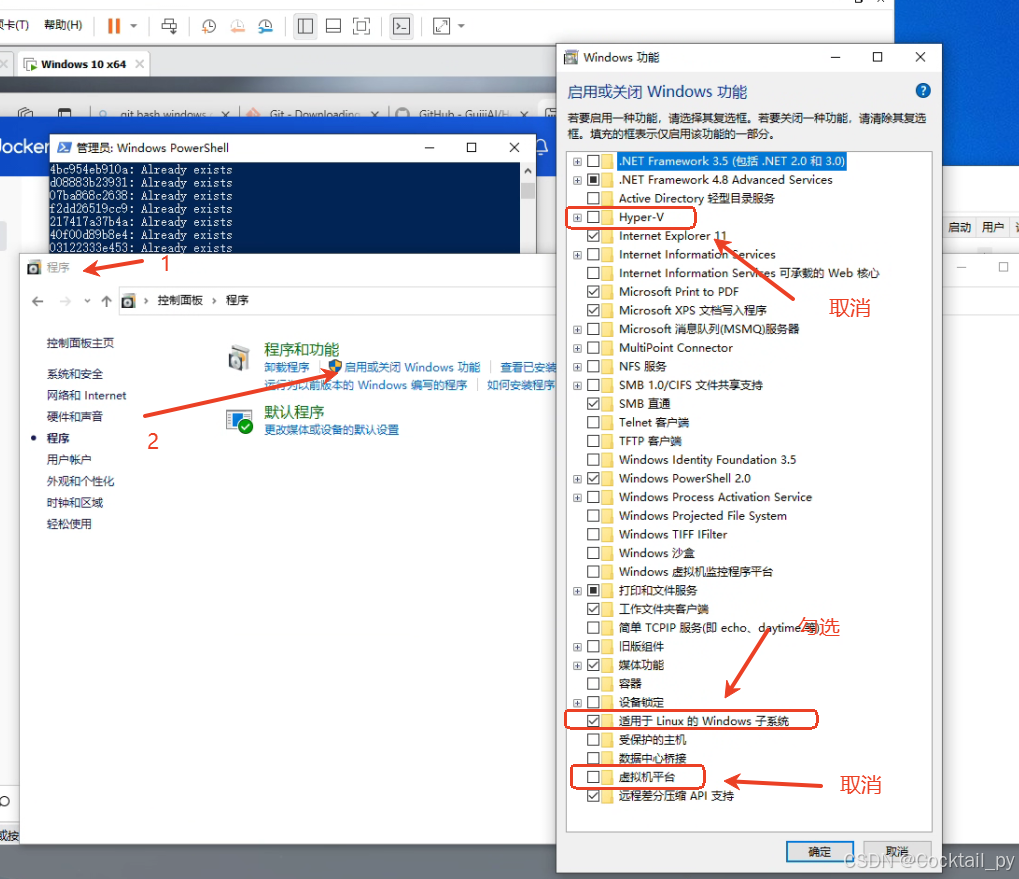Open the snapshot manager icon
Image resolution: width=1019 pixels, height=879 pixels.
coord(265,26)
